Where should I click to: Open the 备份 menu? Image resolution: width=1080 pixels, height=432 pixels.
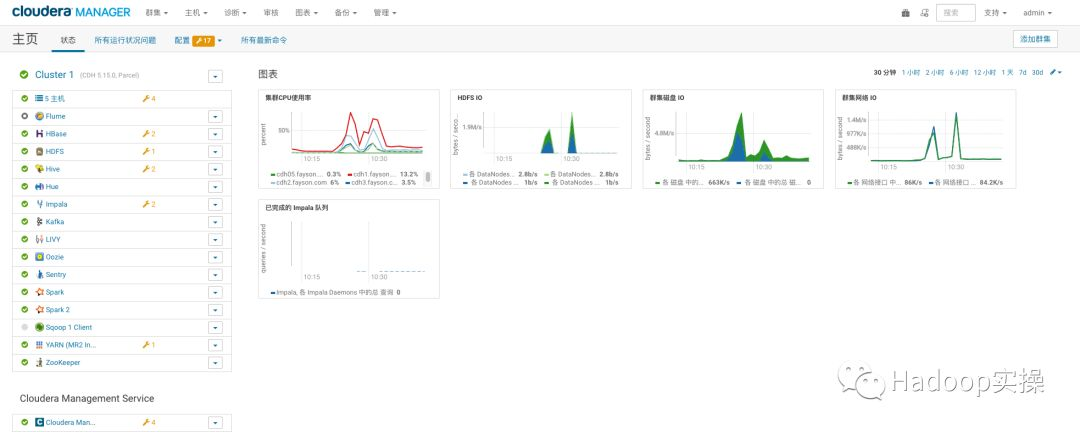click(346, 13)
